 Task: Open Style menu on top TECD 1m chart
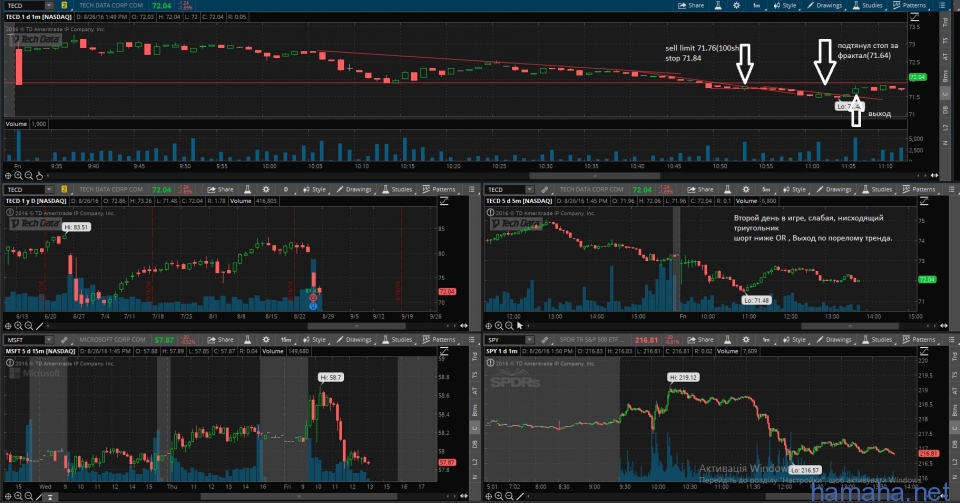click(x=785, y=6)
